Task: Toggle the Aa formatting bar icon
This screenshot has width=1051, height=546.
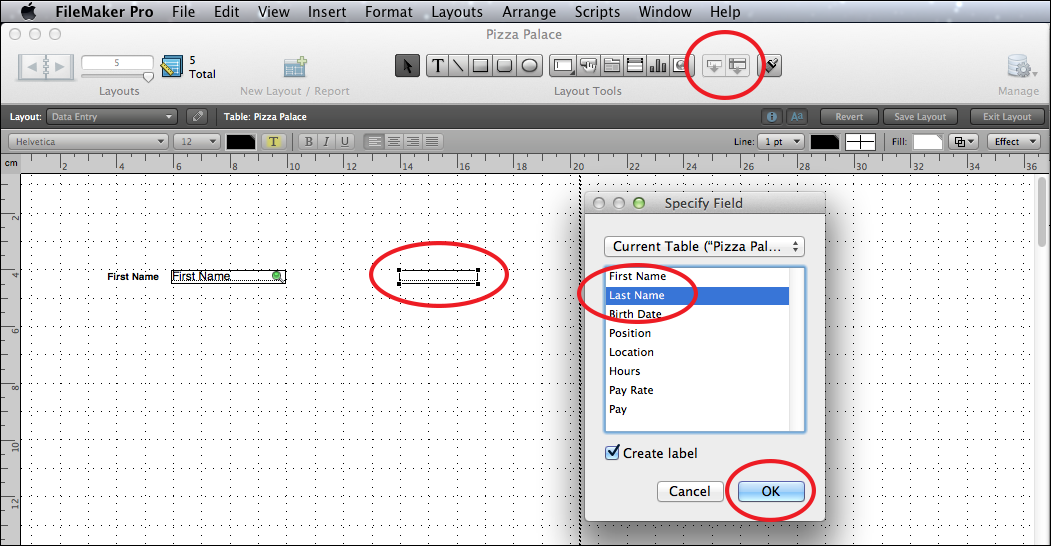Action: [796, 117]
